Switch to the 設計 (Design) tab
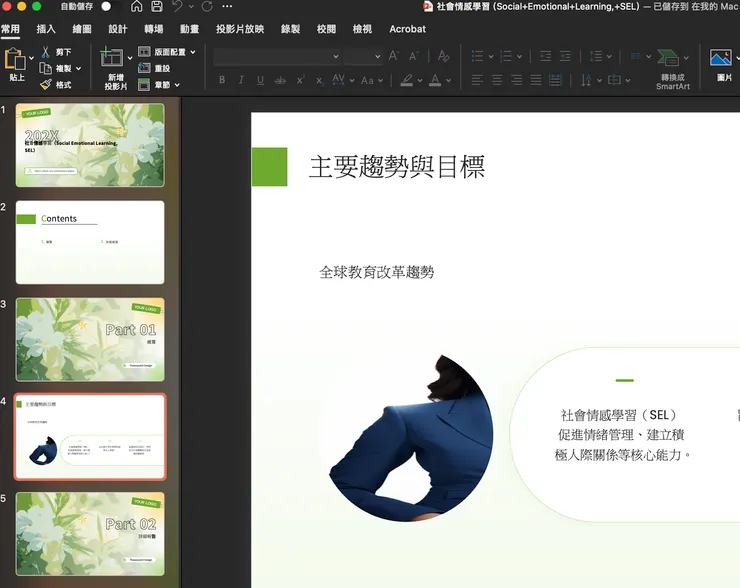This screenshot has height=588, width=740. pyautogui.click(x=118, y=29)
